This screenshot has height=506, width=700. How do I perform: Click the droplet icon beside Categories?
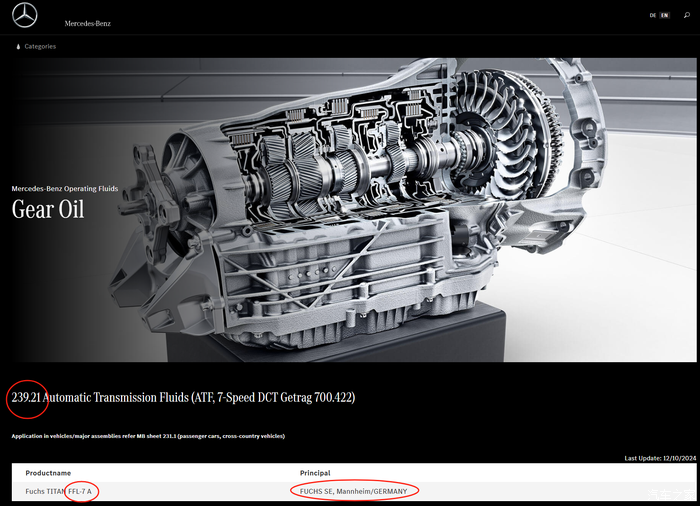point(18,47)
